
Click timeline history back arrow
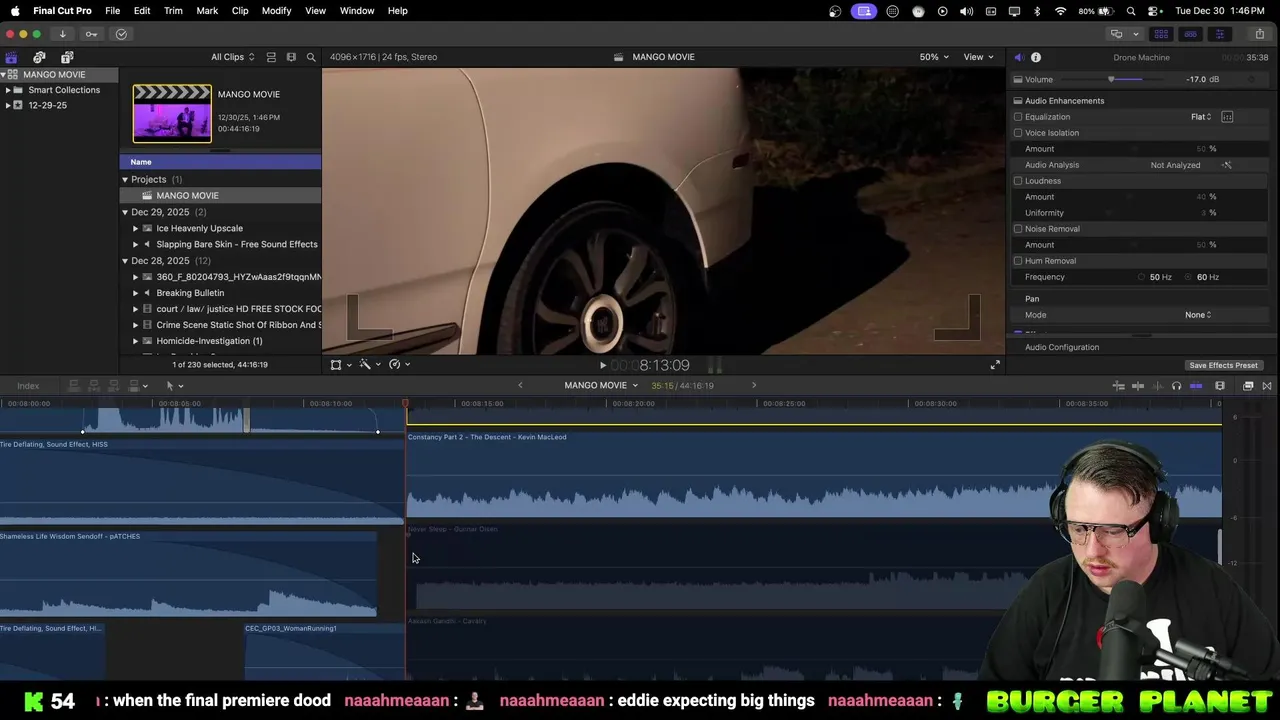(x=520, y=386)
